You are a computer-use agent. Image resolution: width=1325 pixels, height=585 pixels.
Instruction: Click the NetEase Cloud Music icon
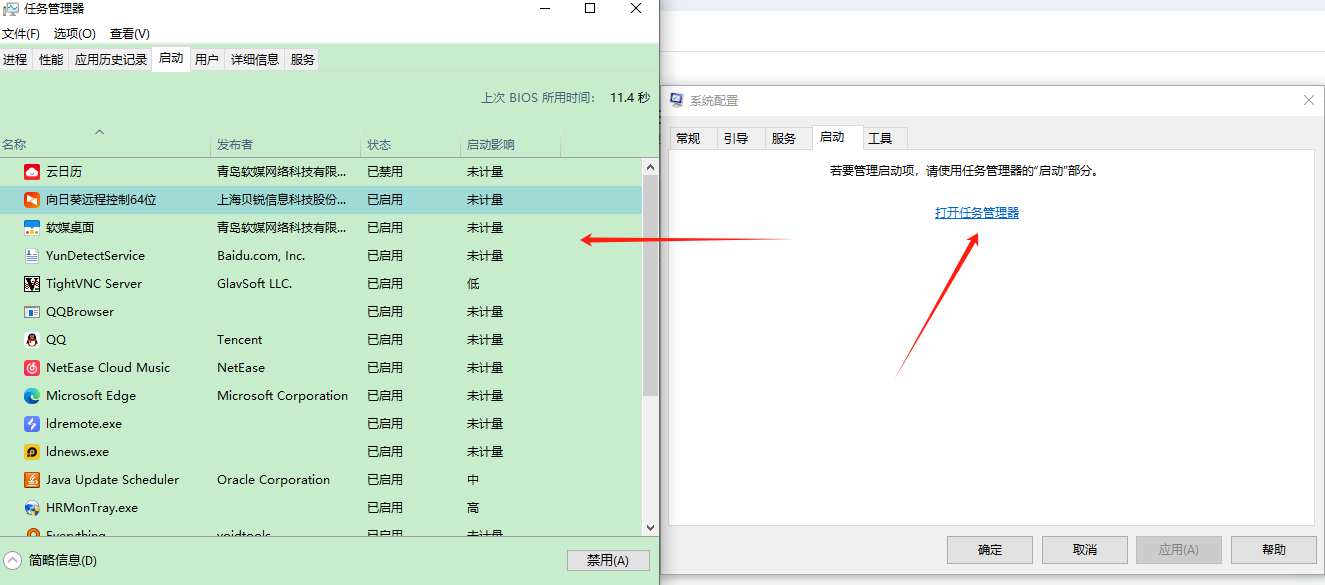[32, 368]
